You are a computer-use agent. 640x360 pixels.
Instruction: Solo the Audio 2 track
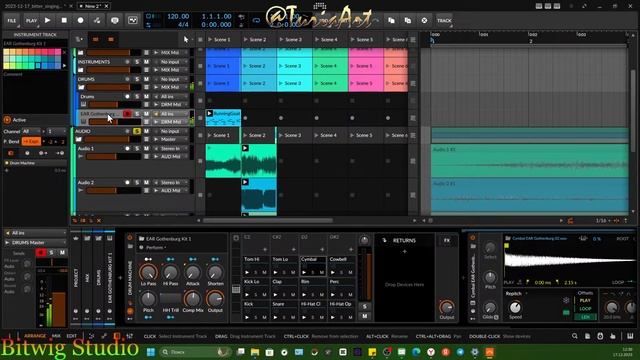(137, 182)
